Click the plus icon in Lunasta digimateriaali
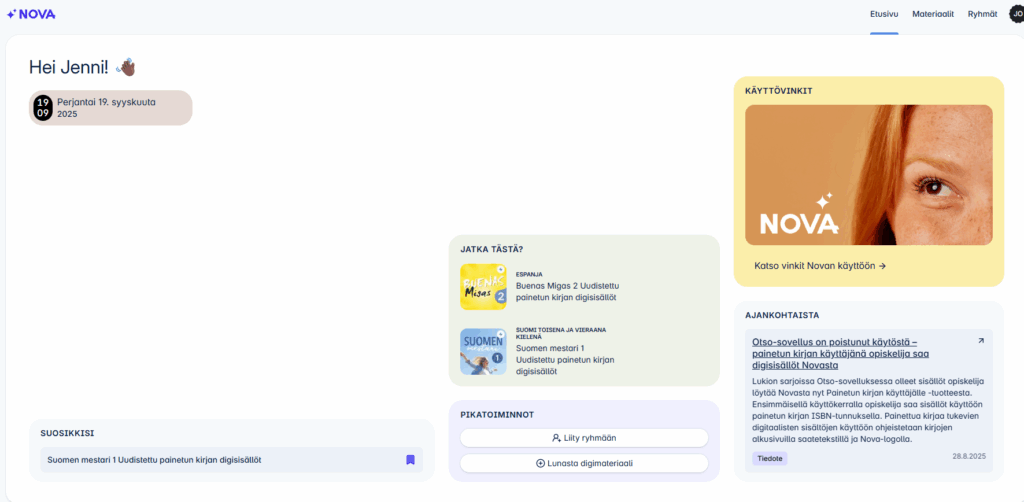Screen dimensions: 1024x502 [x=541, y=463]
